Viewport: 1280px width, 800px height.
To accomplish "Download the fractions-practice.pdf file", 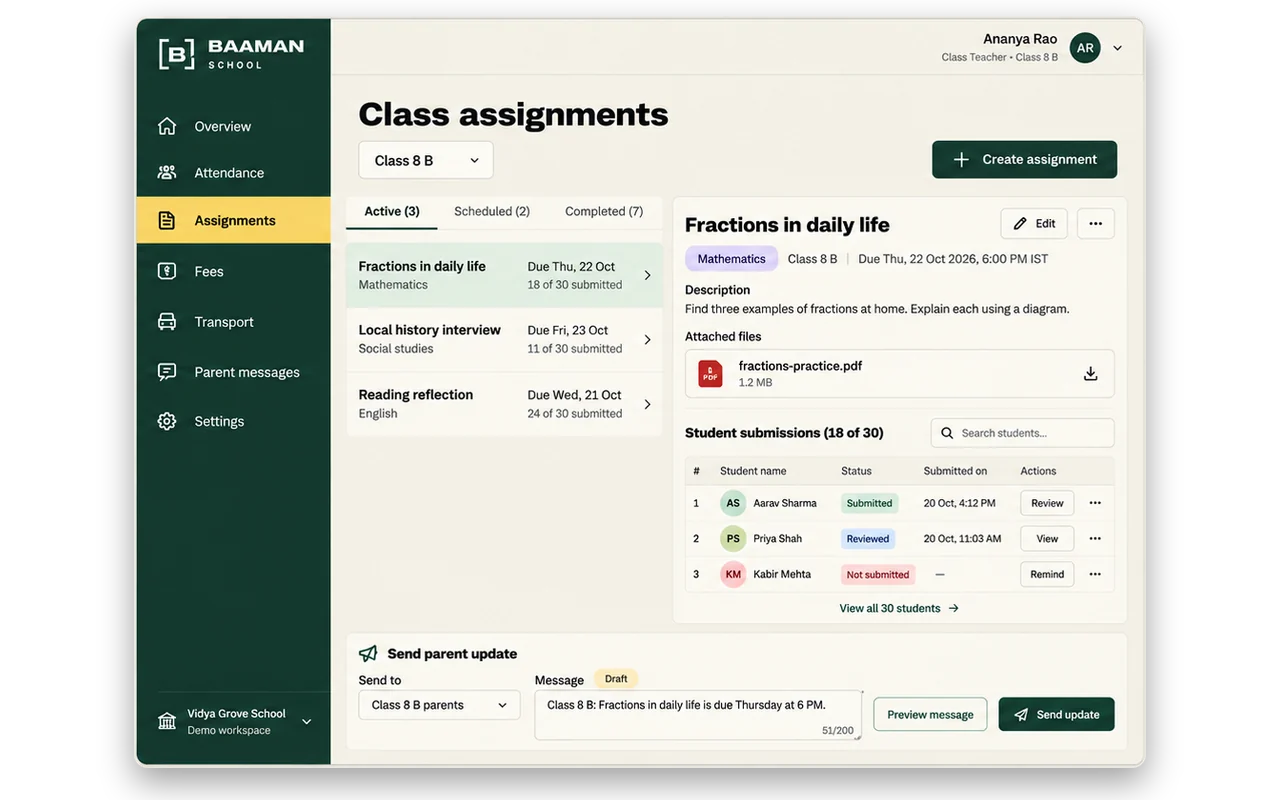I will tap(1091, 374).
